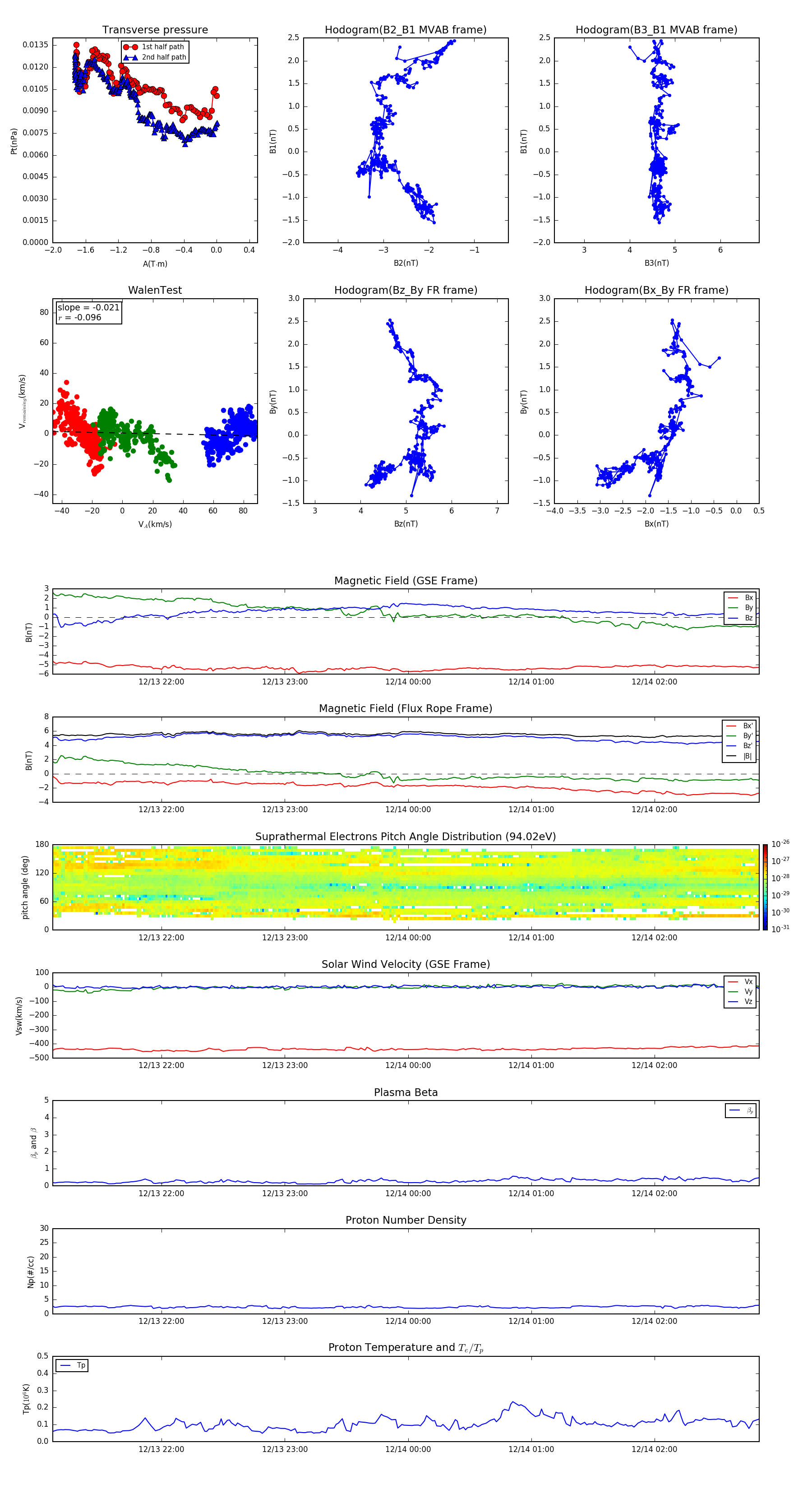Click 'Solar Wind Velocity (GSE Frame)' title

click(406, 964)
